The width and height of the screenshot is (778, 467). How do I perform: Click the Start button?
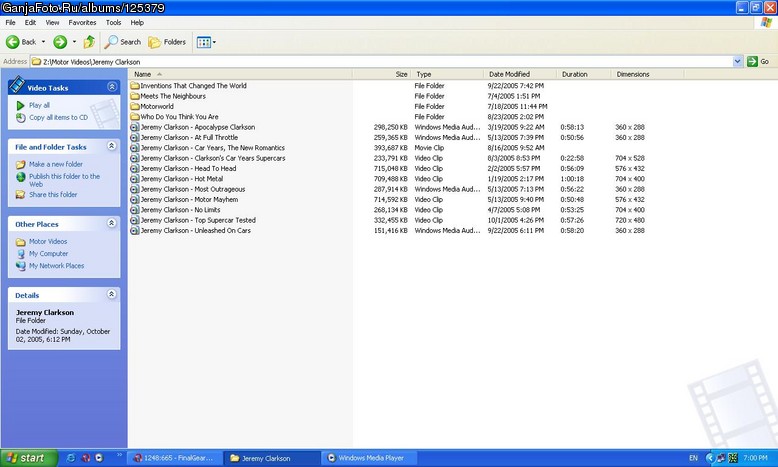pos(29,458)
